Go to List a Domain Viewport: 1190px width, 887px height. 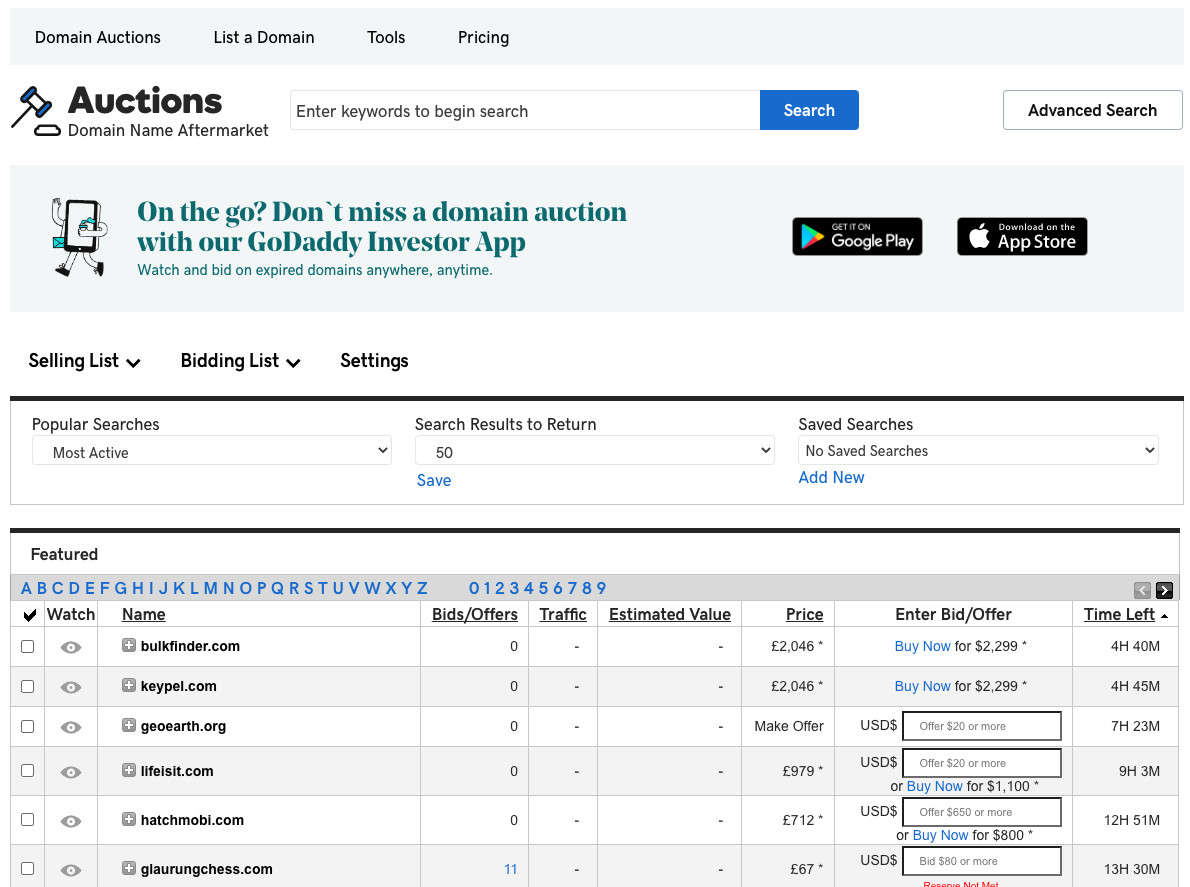264,37
